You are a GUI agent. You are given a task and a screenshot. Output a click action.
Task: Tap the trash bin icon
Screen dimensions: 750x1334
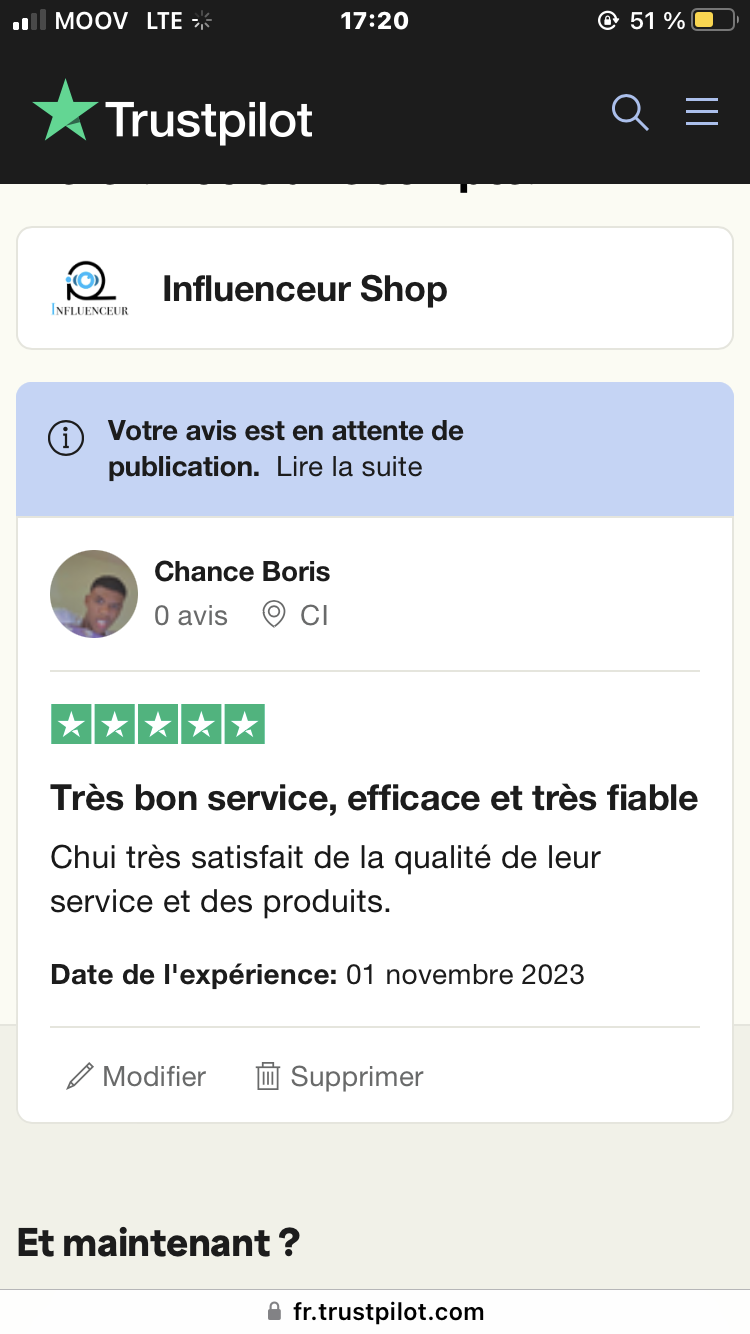pyautogui.click(x=268, y=1076)
